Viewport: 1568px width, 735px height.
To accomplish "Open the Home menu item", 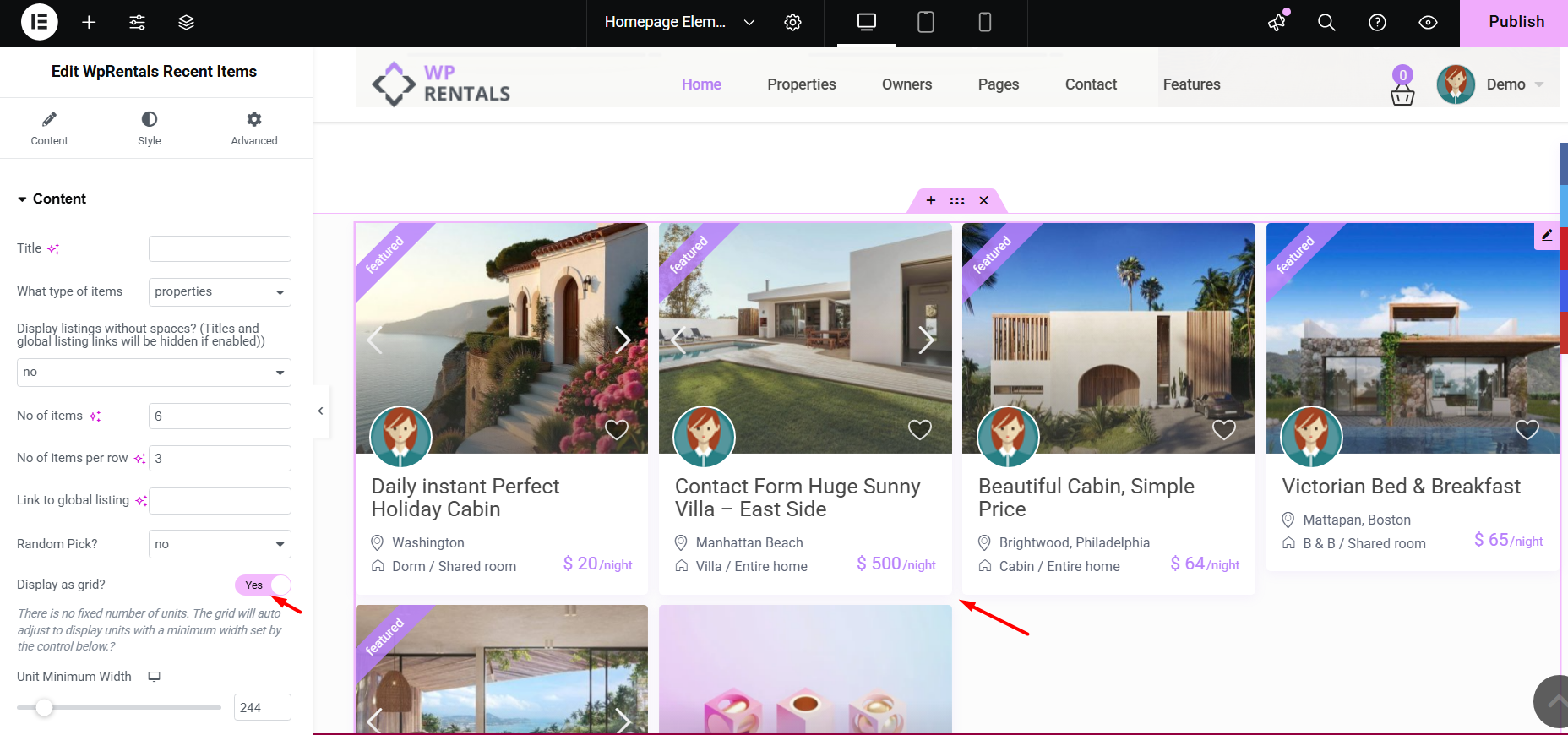I will [701, 84].
